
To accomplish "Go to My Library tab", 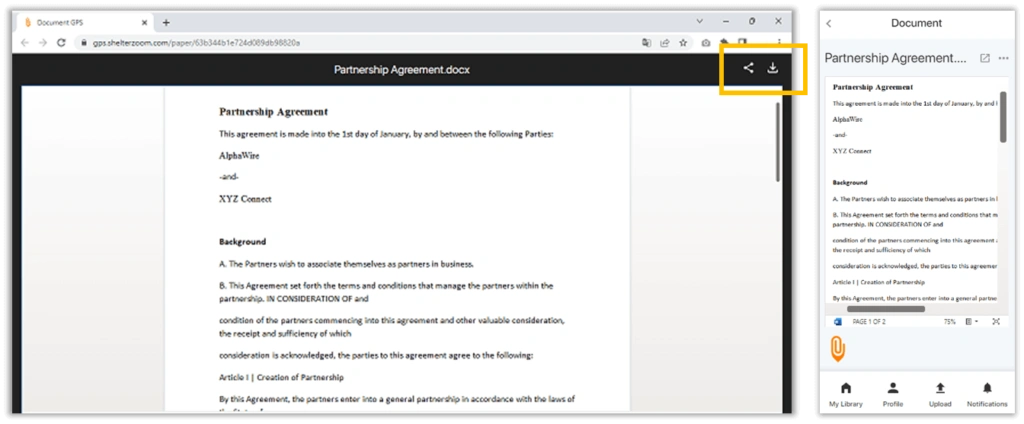I will [846, 395].
